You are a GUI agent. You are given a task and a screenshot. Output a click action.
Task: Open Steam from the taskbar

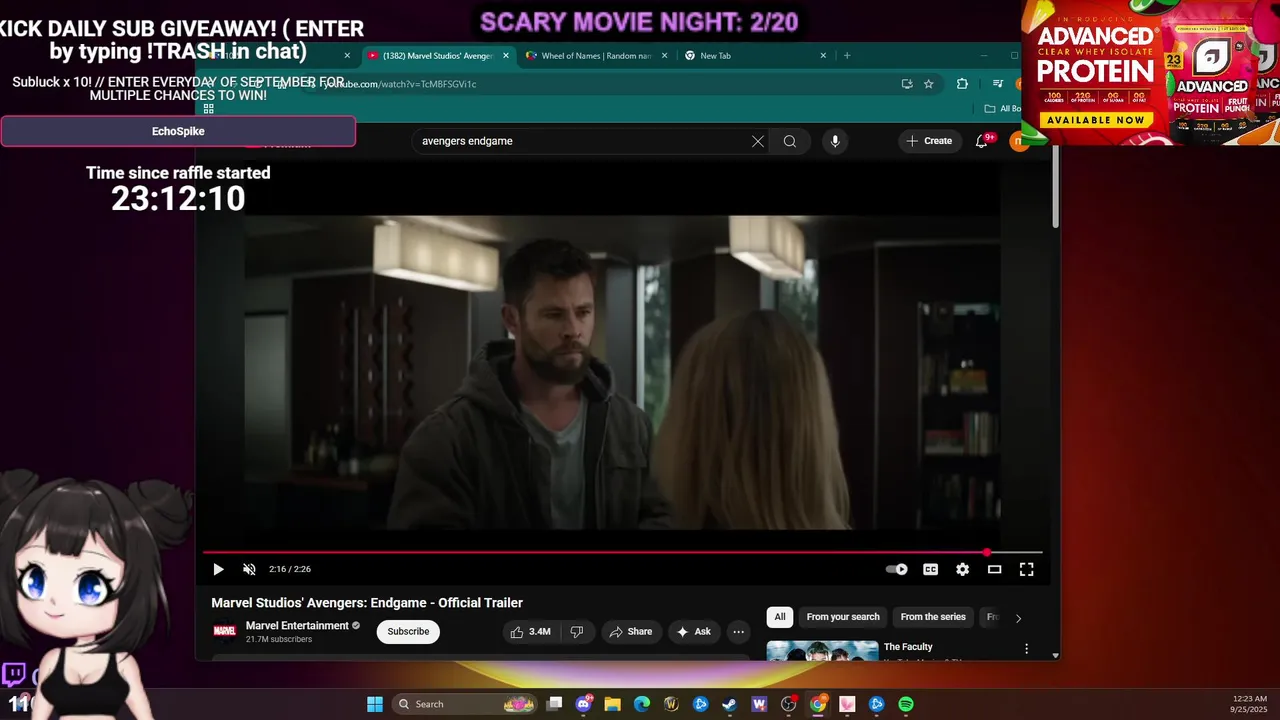[730, 704]
